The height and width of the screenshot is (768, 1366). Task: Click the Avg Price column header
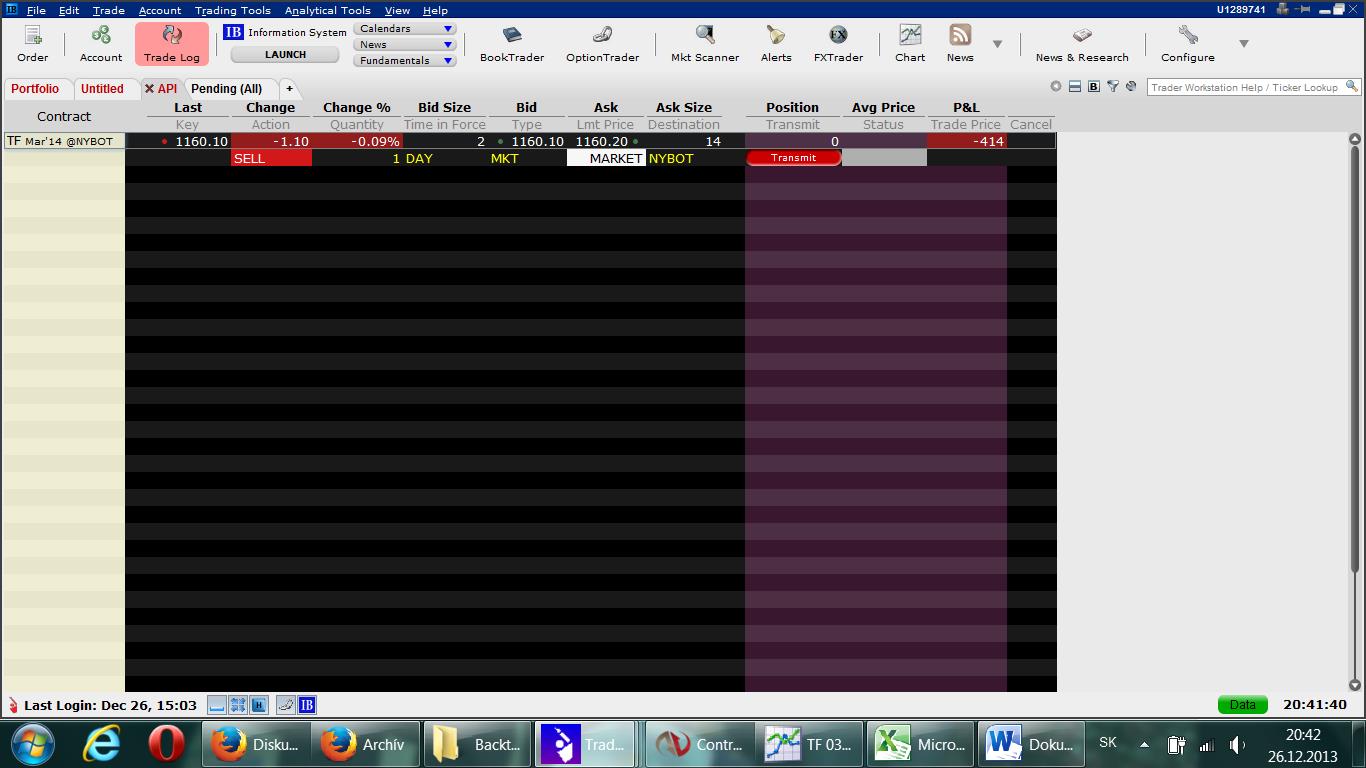click(x=883, y=107)
